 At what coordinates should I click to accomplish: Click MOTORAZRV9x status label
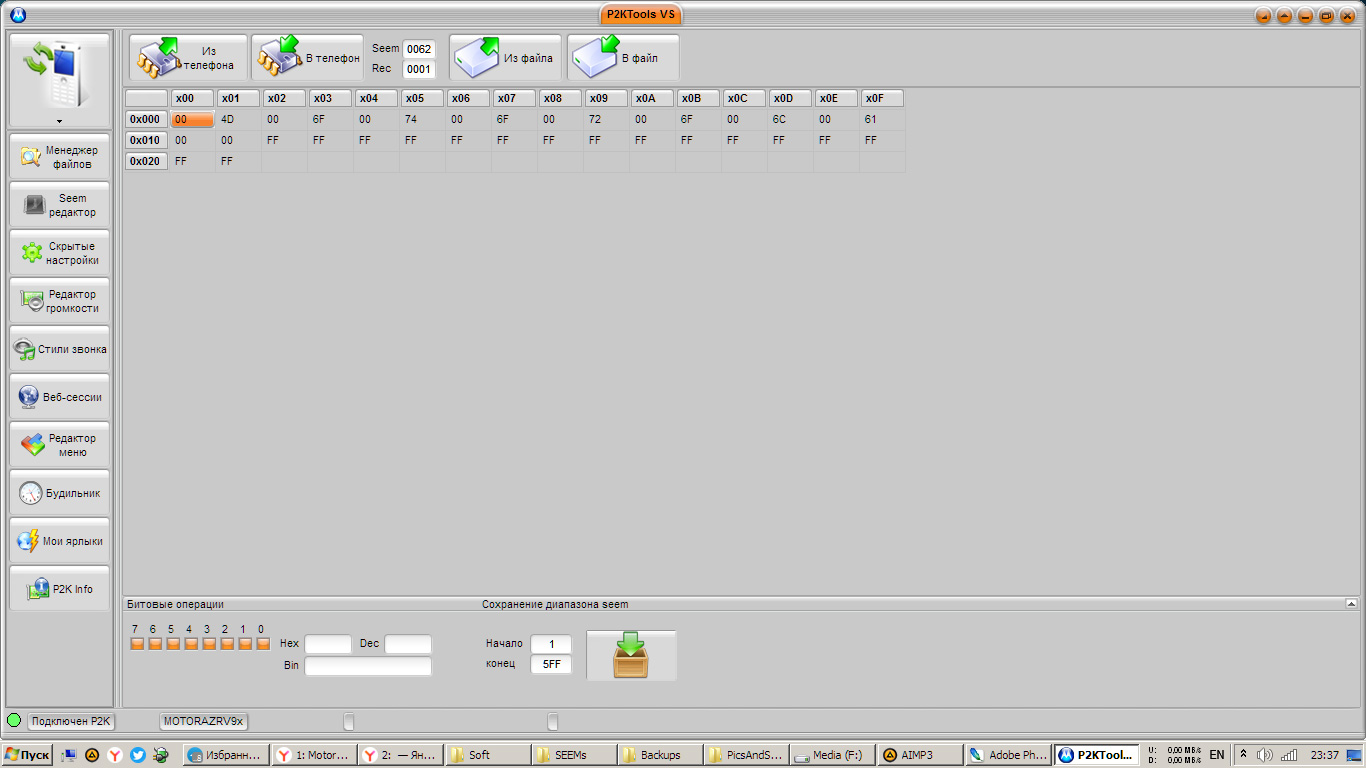tap(204, 721)
